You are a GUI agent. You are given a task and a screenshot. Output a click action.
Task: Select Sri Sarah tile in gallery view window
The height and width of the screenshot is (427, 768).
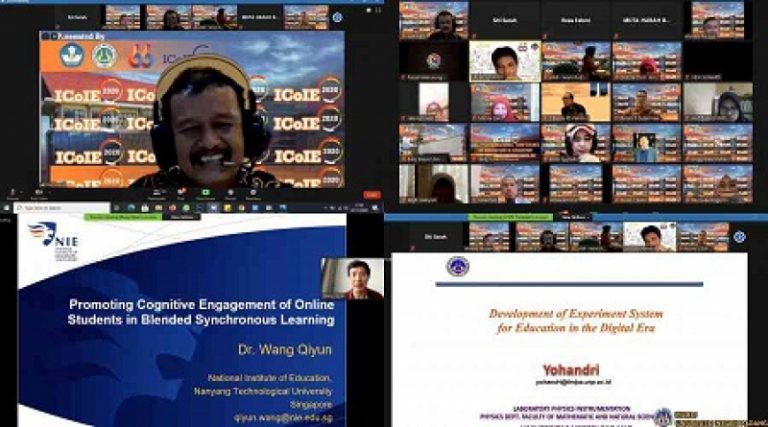pyautogui.click(x=504, y=20)
